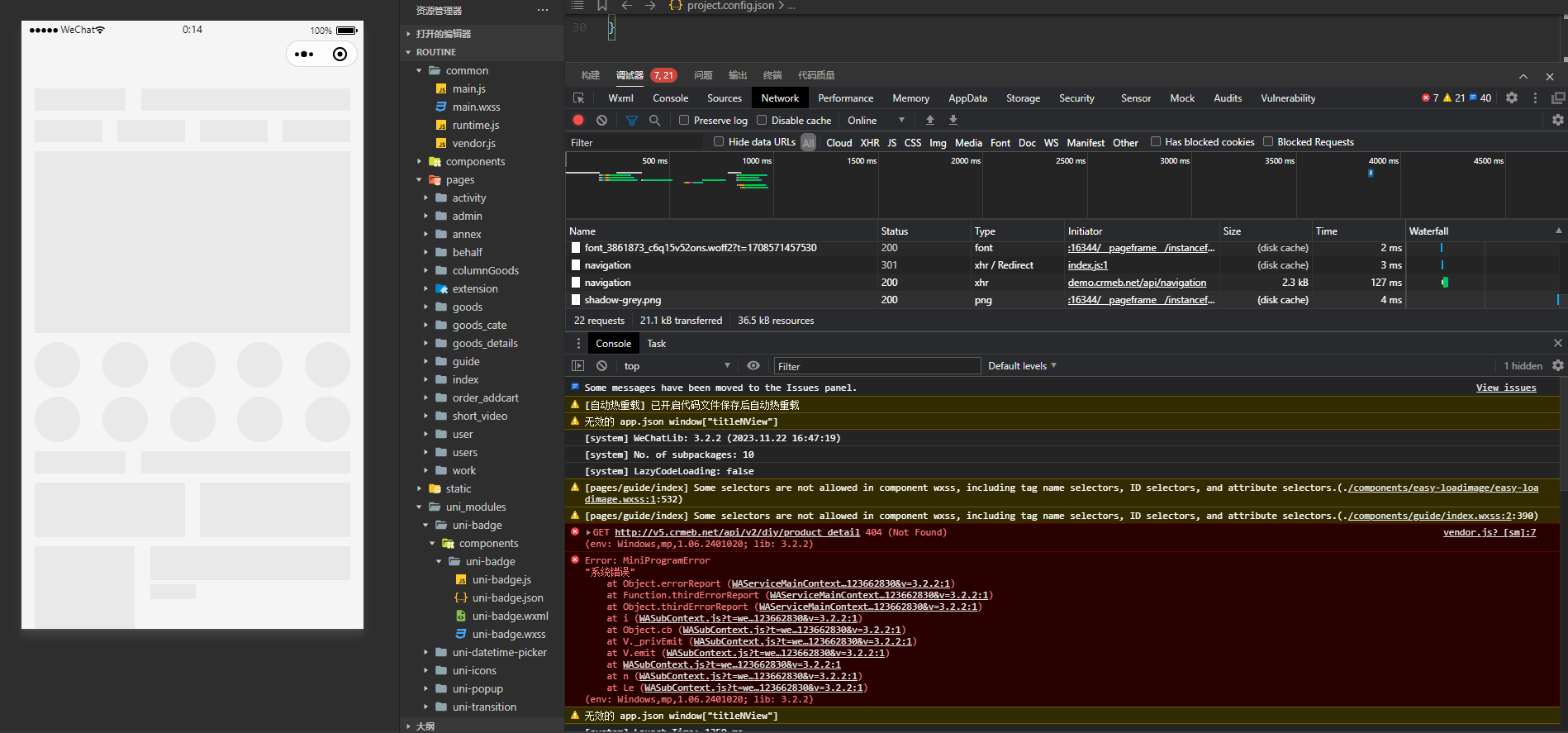1568x733 pixels.
Task: Select shadow-grey.png request row
Action: click(x=985, y=300)
